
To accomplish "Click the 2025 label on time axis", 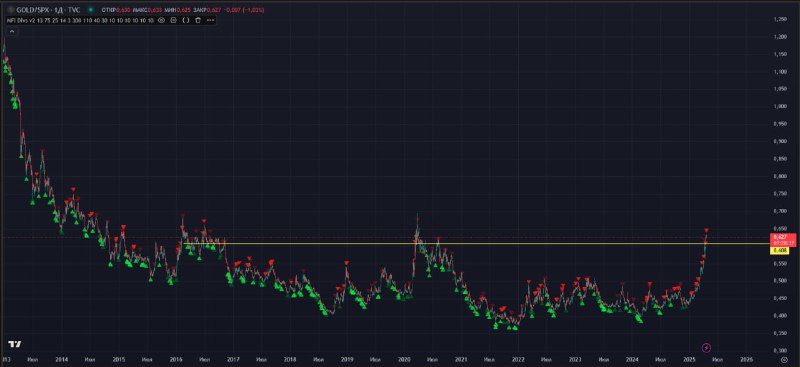I will point(689,359).
